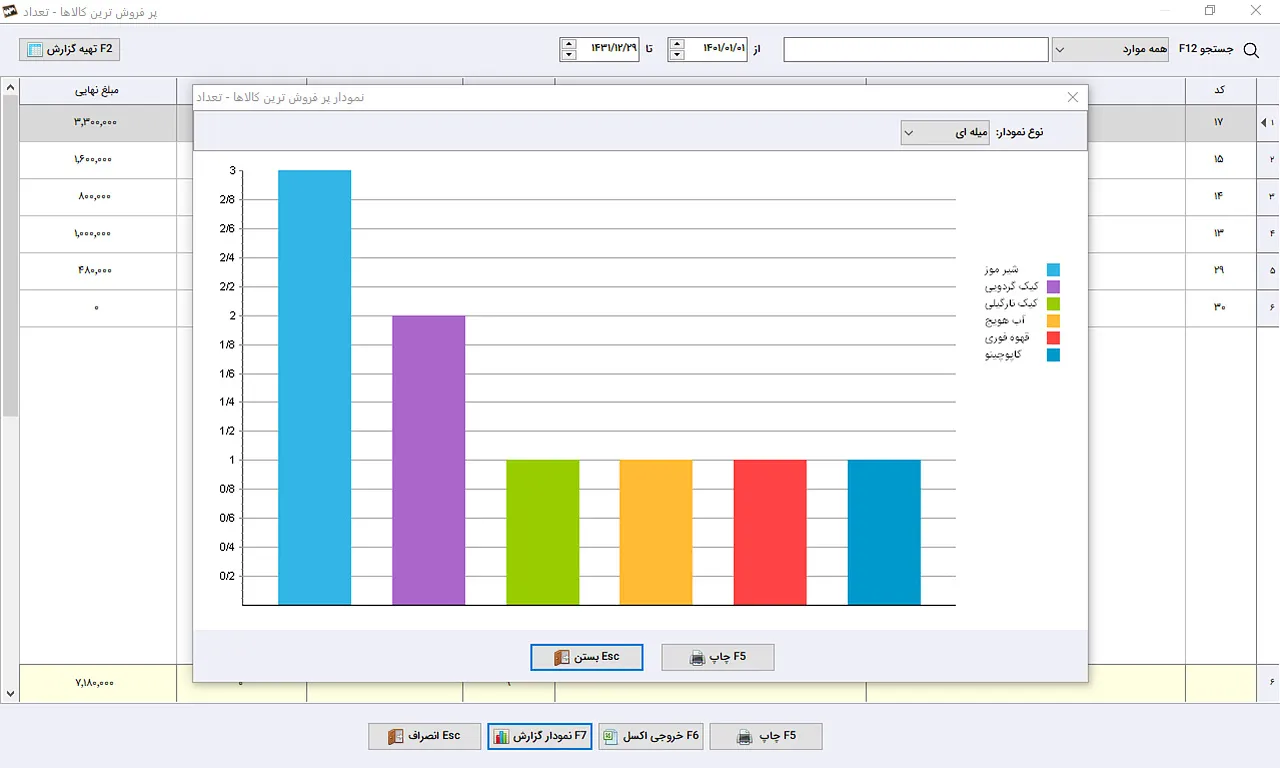This screenshot has width=1280, height=768.
Task: Select the table row with code ۱۷
Action: (x=1219, y=122)
